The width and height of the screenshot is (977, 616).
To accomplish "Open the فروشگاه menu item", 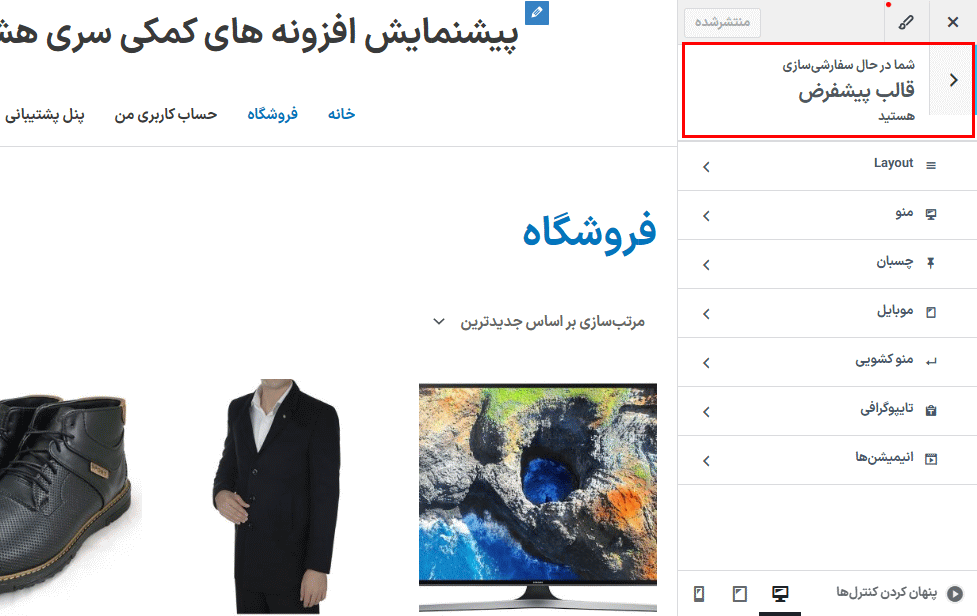I will pyautogui.click(x=272, y=113).
